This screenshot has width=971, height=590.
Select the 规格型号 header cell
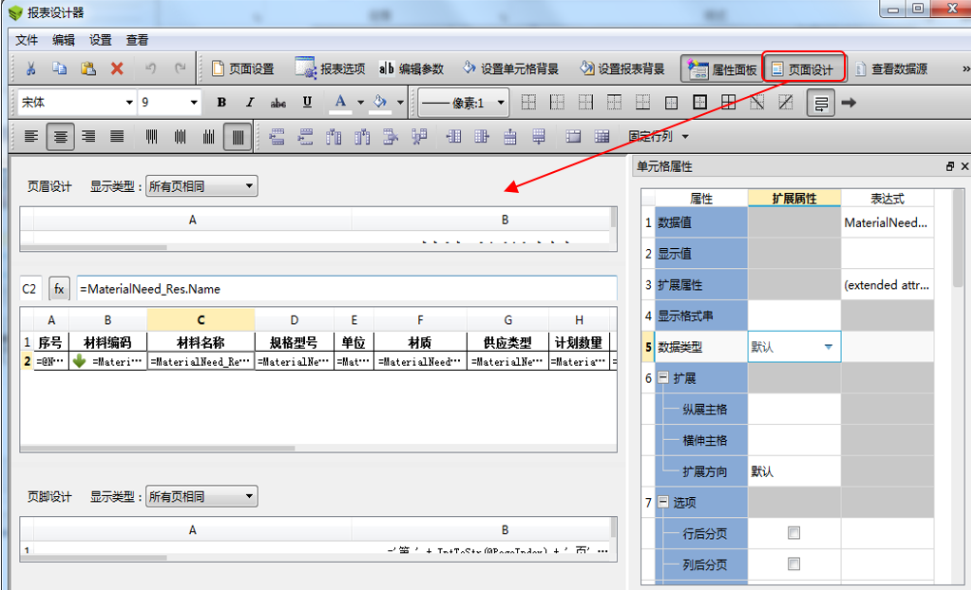pyautogui.click(x=294, y=342)
